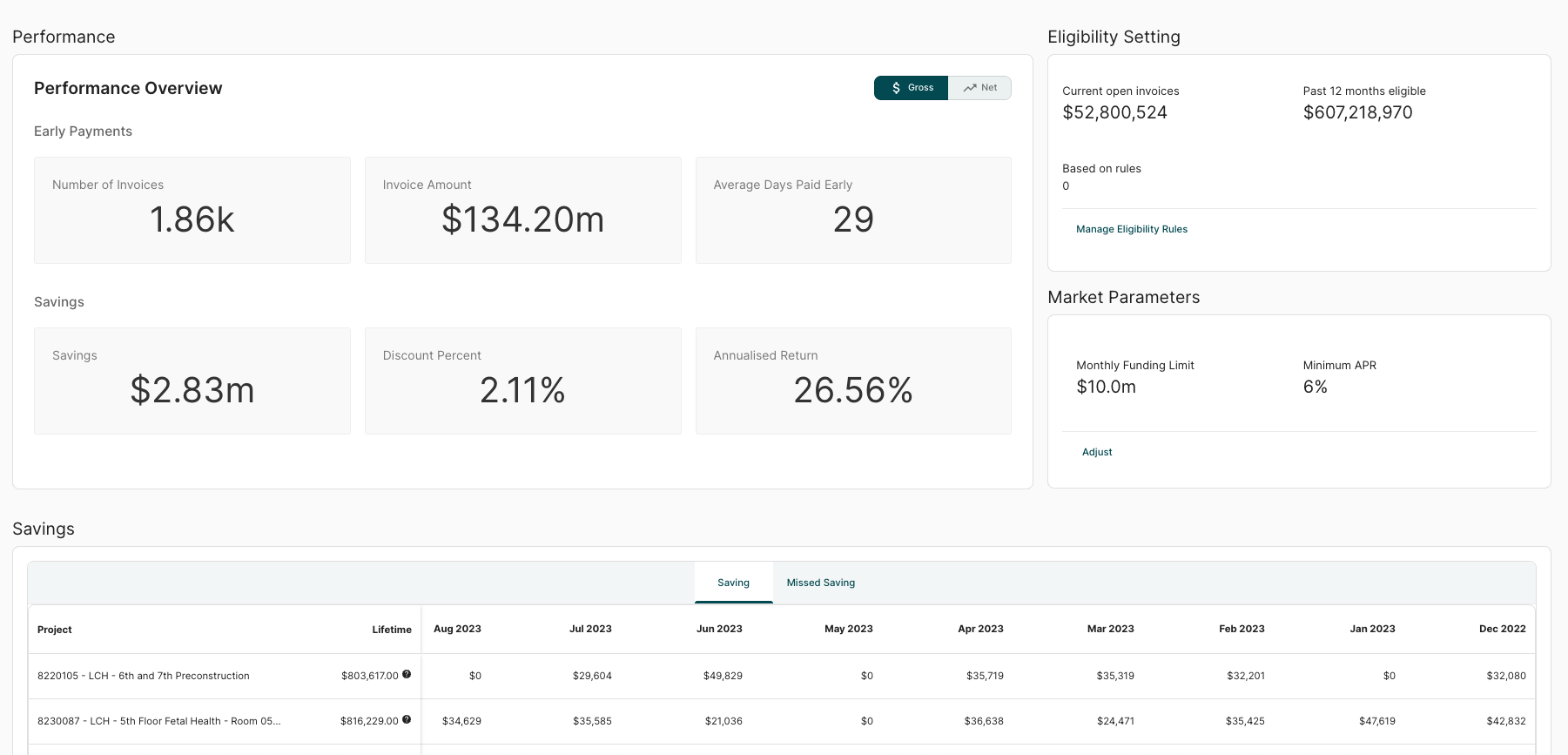Click the Project column header
The image size is (1568, 755).
tap(55, 630)
